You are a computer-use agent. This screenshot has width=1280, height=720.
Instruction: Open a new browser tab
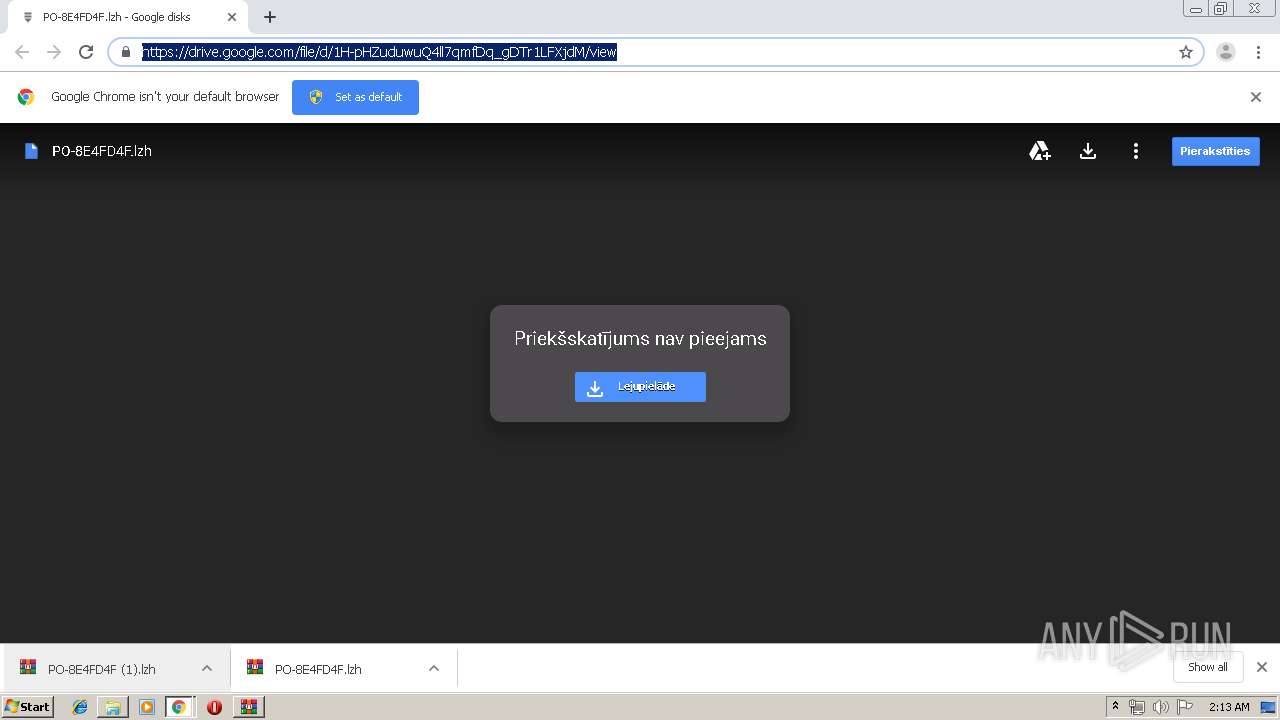click(270, 17)
